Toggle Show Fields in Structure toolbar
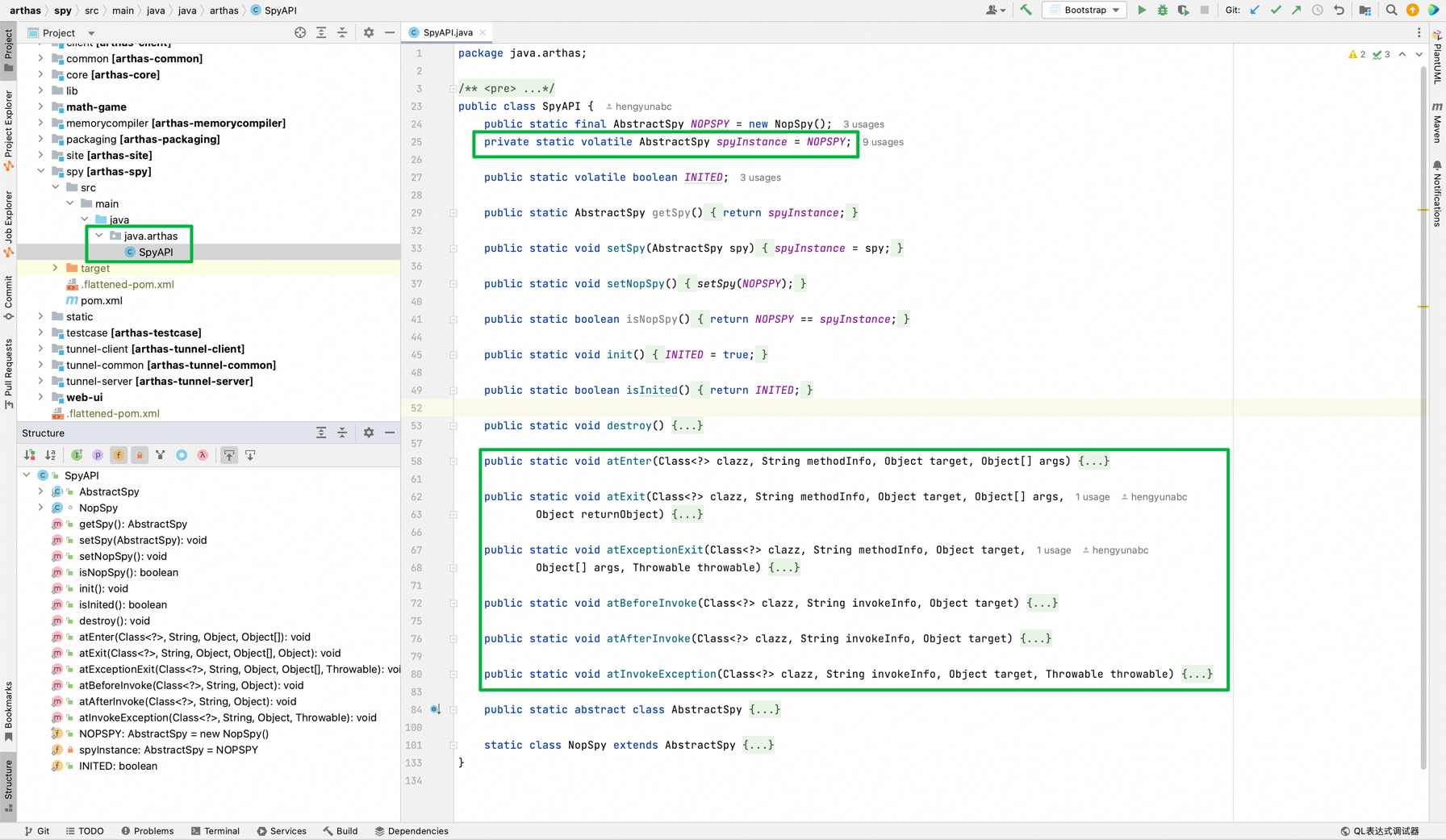Viewport: 1446px width, 840px height. [119, 455]
